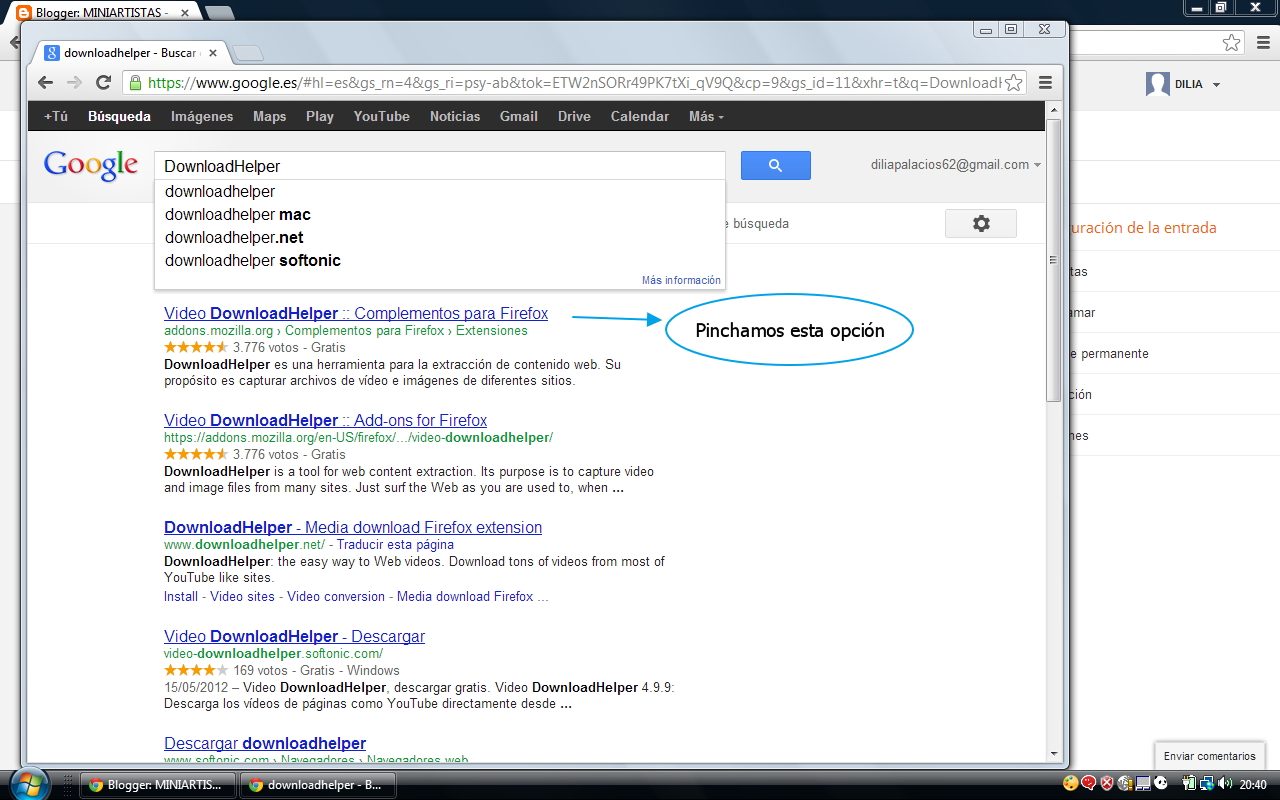Viewport: 1280px width, 800px height.
Task: Click into the Google search box
Action: [439, 166]
